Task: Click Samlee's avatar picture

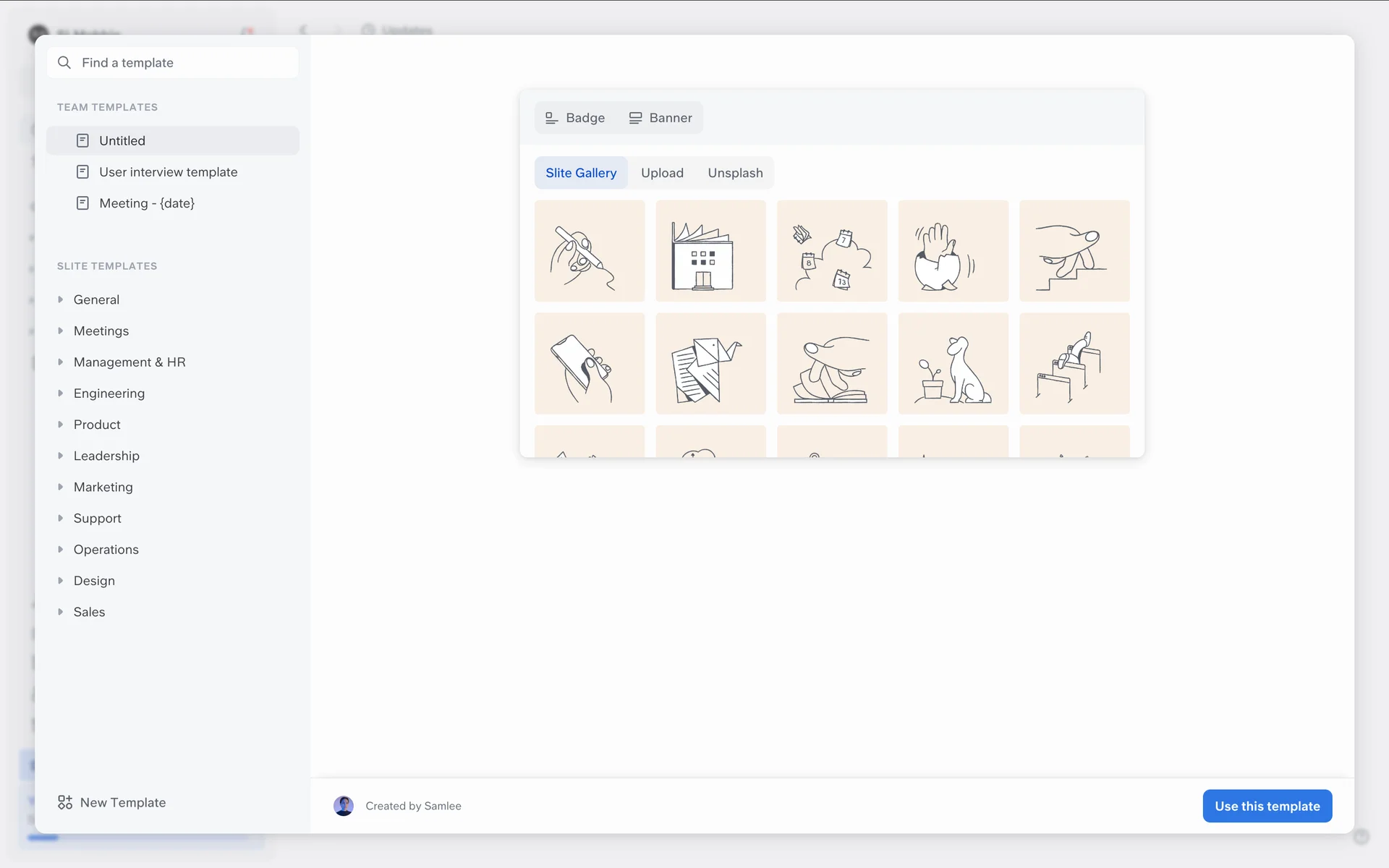Action: [x=344, y=806]
